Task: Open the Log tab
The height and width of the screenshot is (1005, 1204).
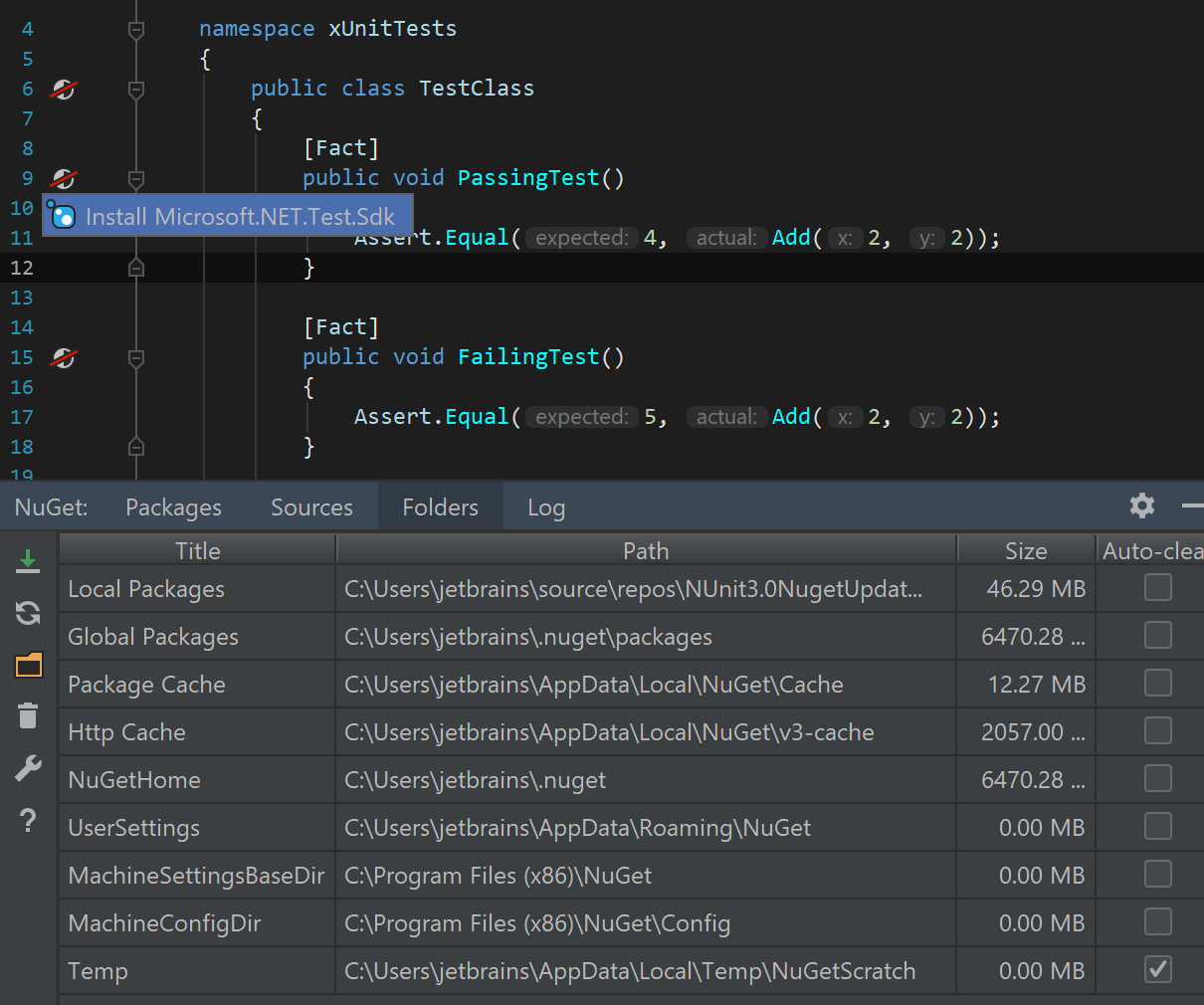Action: (x=545, y=507)
